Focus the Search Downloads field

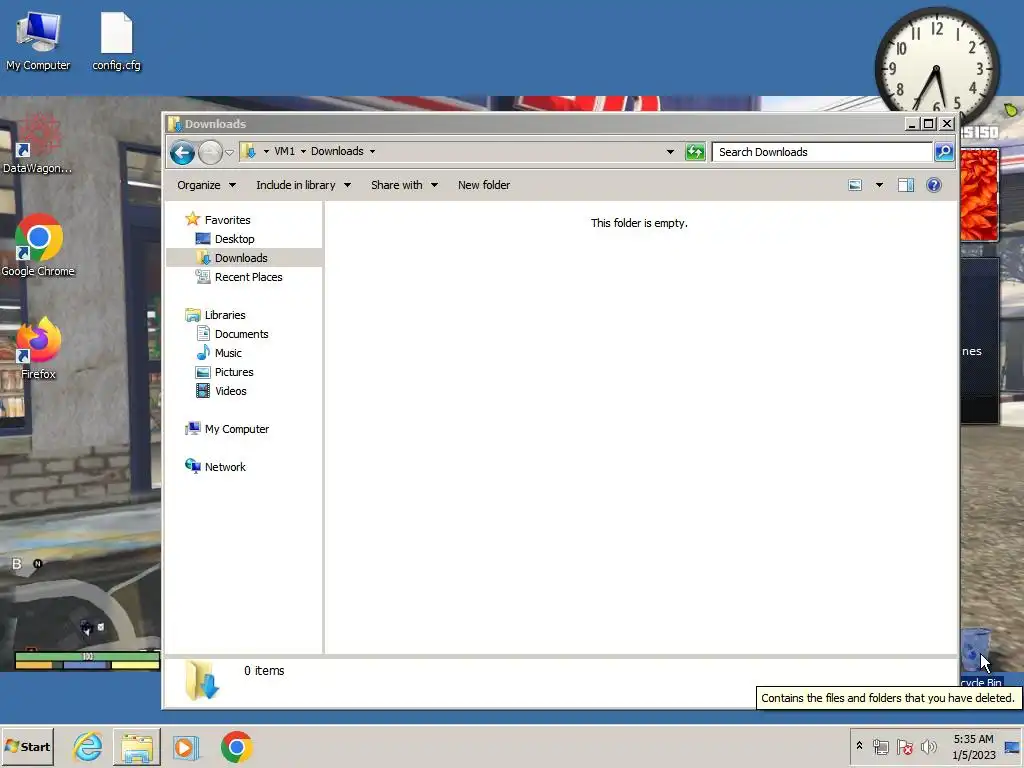pos(822,152)
